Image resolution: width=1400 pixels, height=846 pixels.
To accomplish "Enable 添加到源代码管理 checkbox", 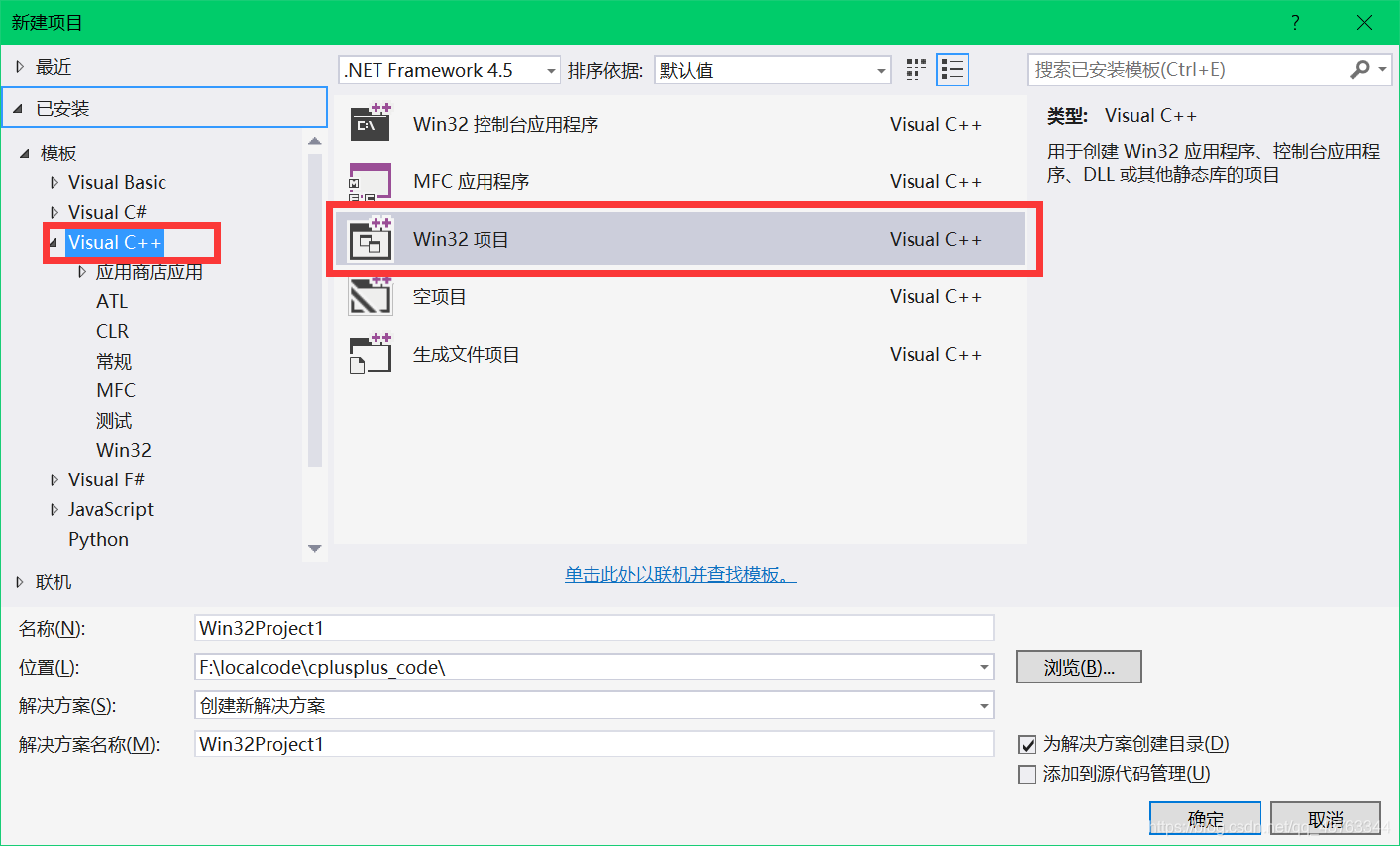I will (1027, 774).
